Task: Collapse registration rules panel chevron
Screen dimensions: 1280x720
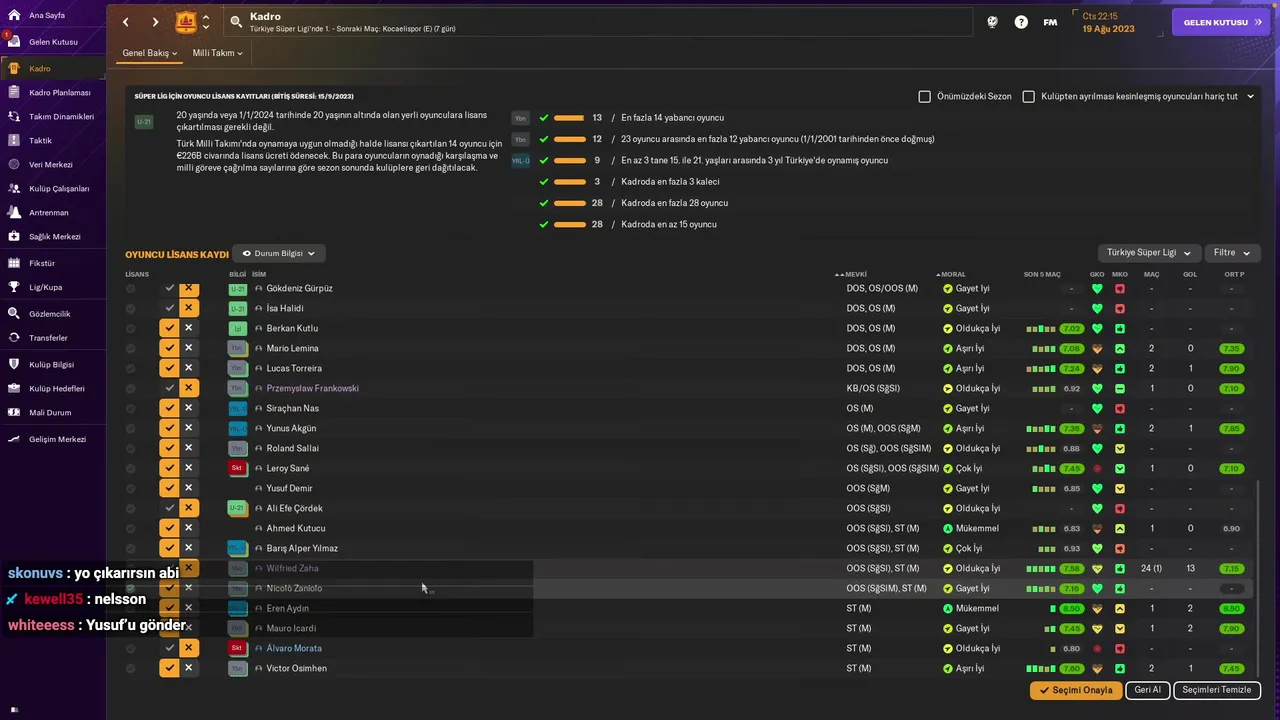Action: pyautogui.click(x=1250, y=97)
